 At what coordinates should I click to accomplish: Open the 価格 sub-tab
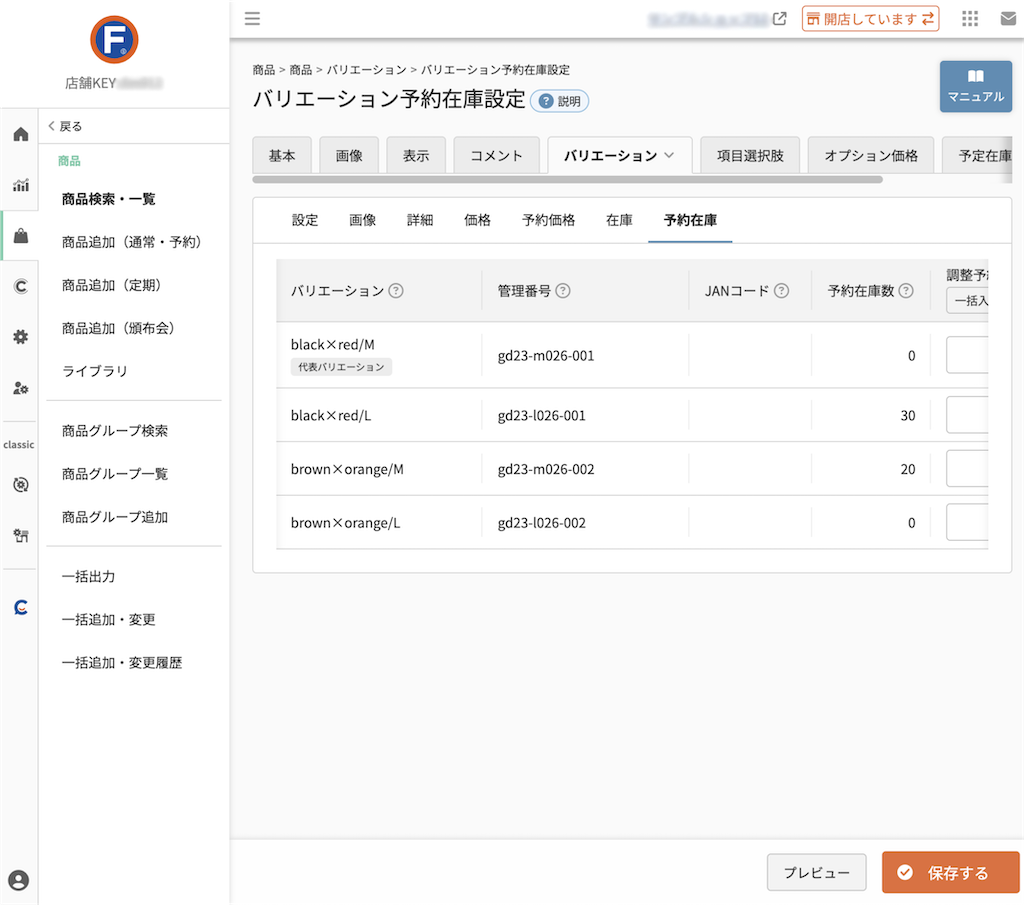[477, 220]
